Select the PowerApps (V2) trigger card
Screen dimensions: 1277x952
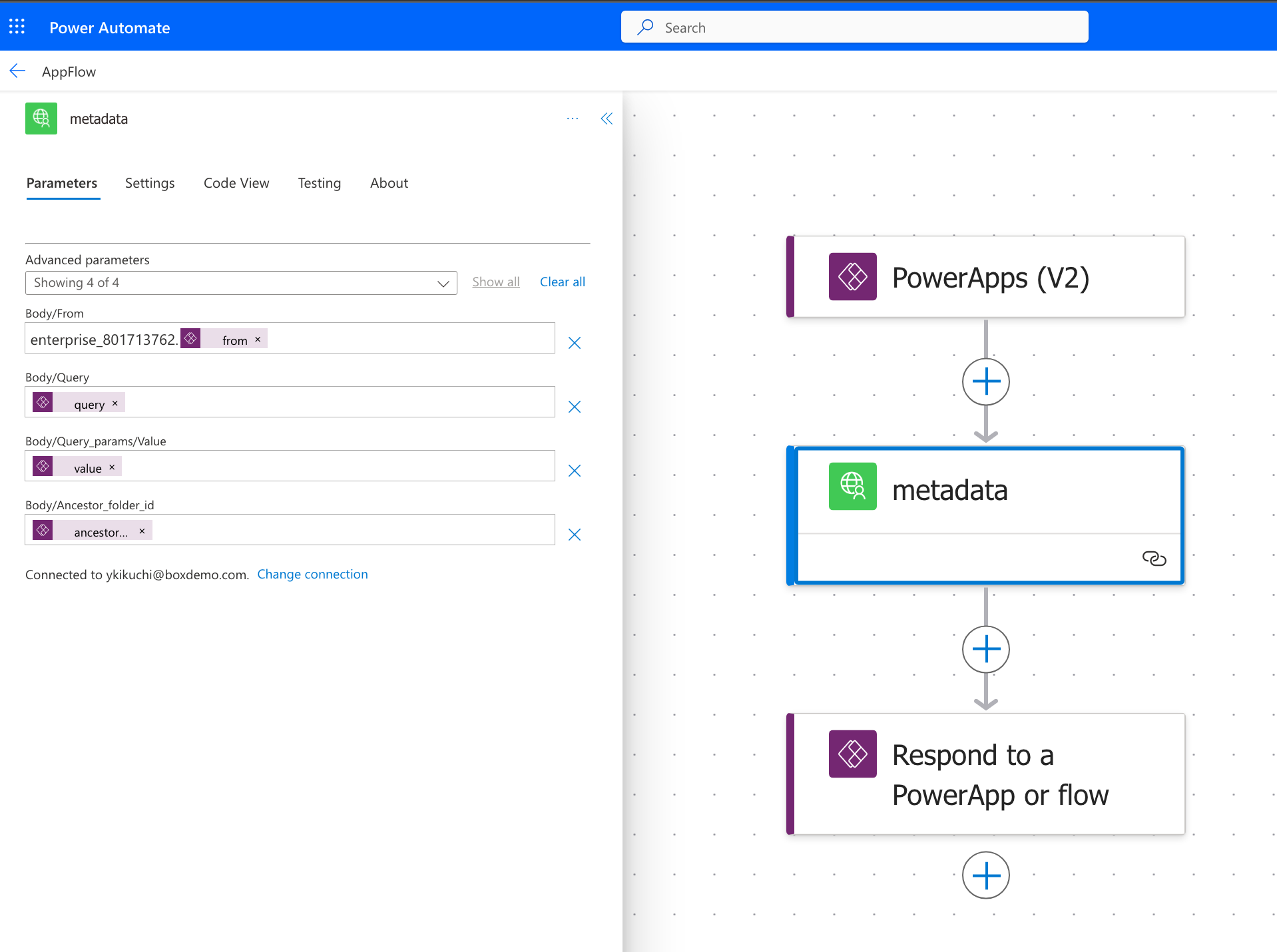[x=985, y=276]
